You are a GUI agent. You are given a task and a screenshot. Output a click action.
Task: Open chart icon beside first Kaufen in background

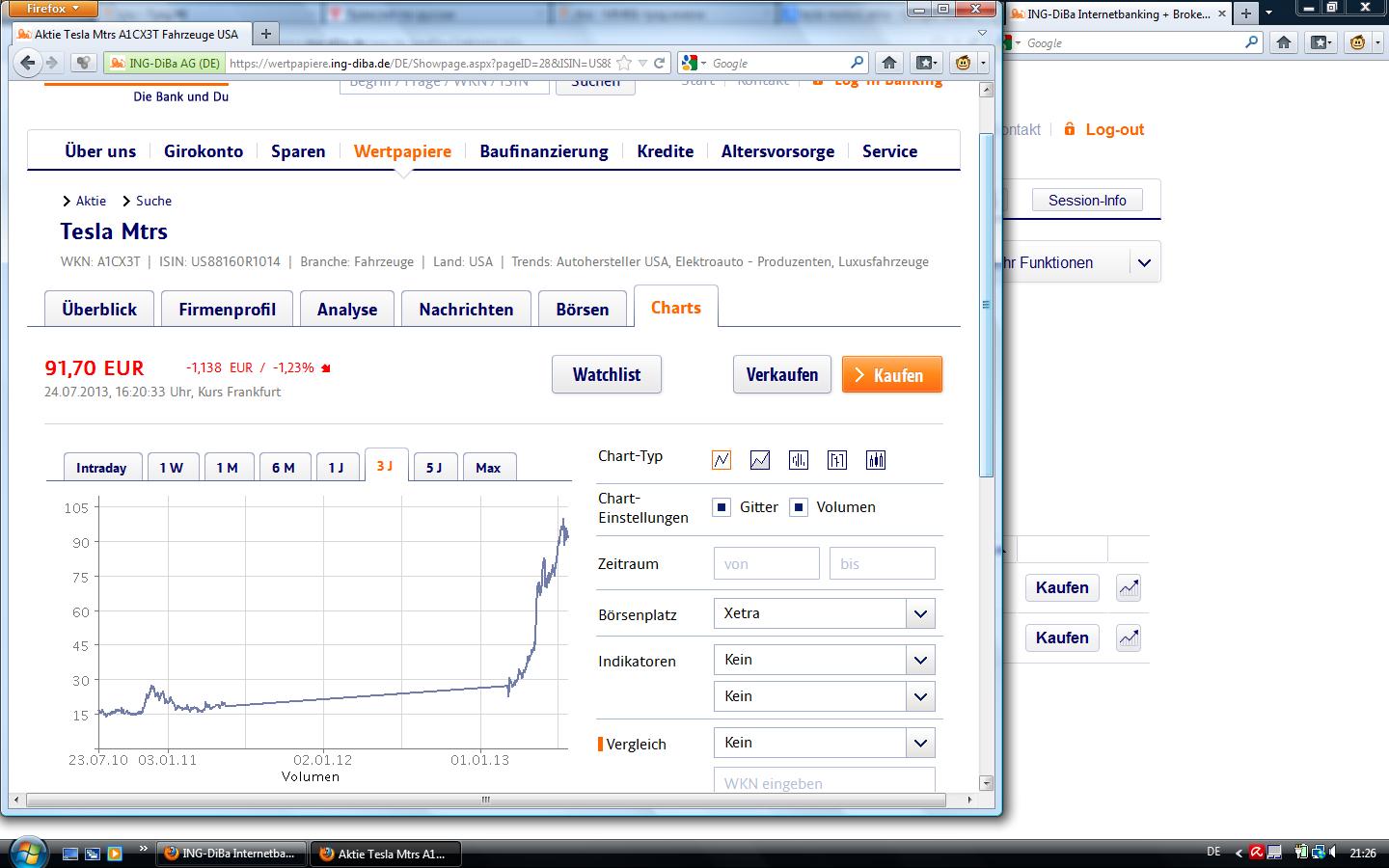[x=1129, y=587]
